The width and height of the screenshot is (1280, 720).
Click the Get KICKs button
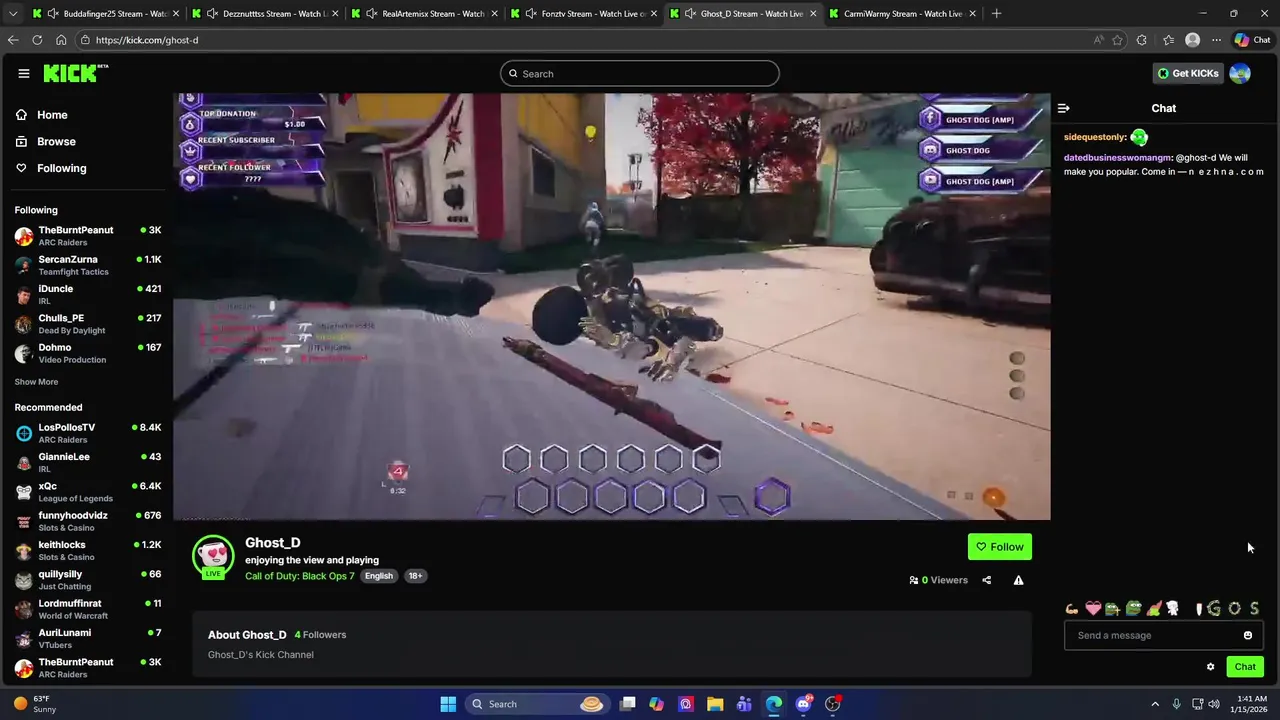(x=1187, y=73)
